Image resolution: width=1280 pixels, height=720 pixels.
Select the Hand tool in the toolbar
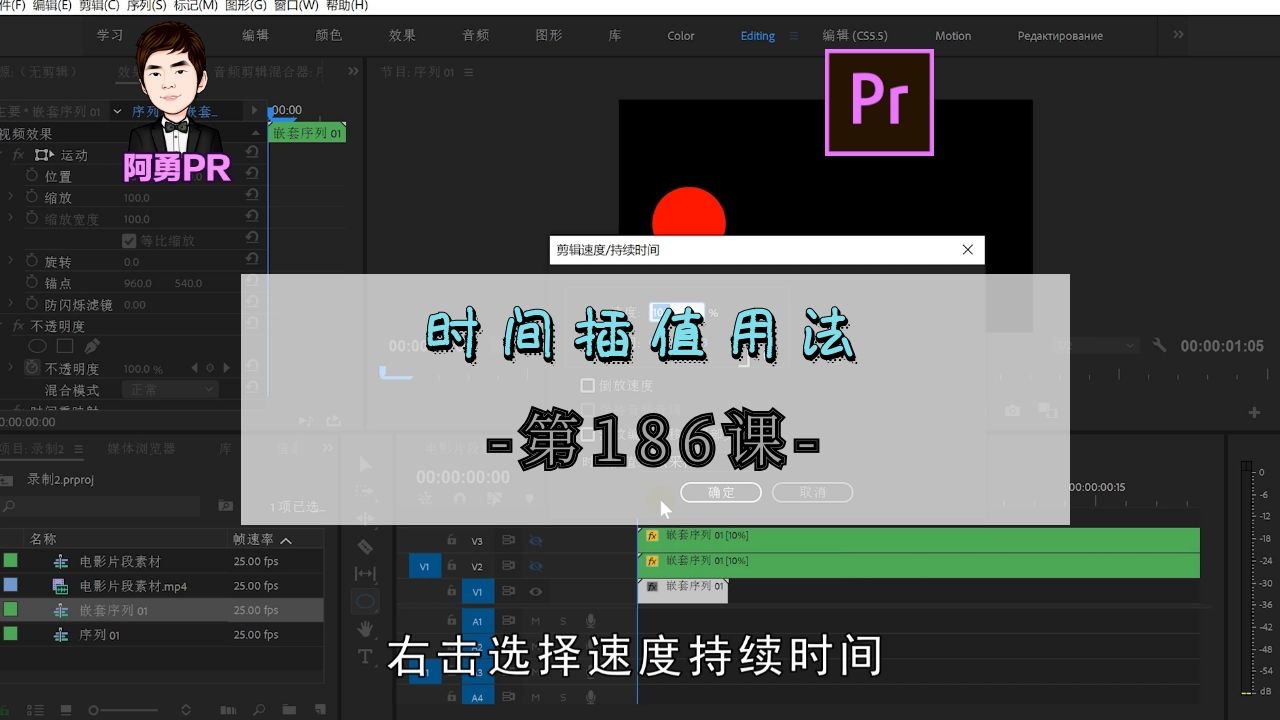click(x=365, y=629)
